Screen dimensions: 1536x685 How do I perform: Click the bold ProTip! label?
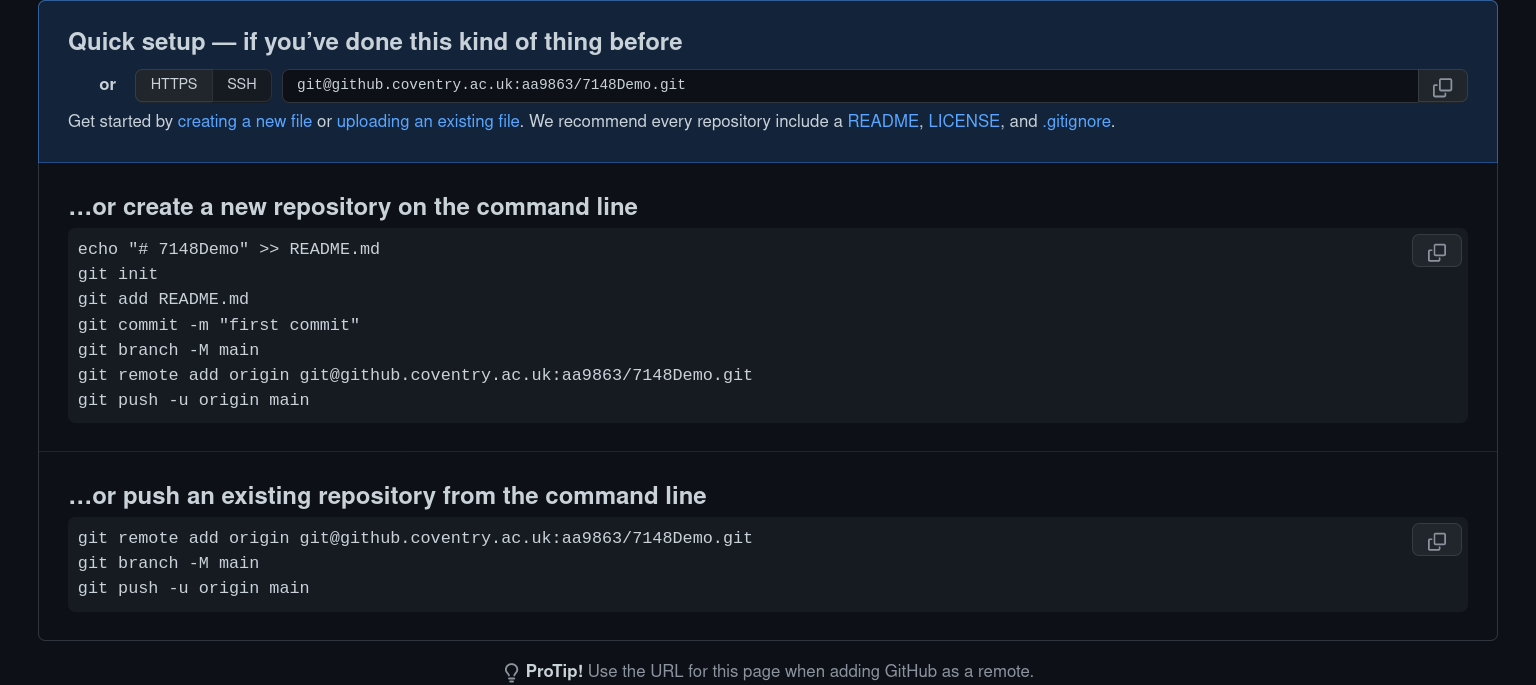[x=554, y=672]
